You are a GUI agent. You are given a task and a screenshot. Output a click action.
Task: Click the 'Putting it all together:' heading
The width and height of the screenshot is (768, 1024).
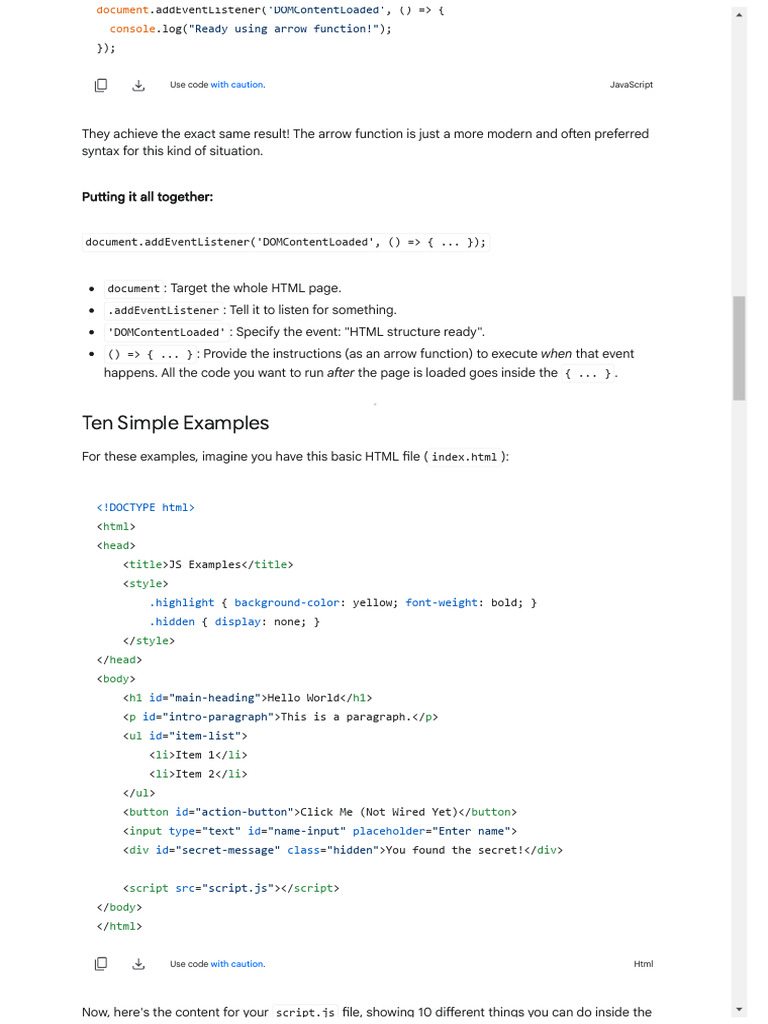[147, 197]
